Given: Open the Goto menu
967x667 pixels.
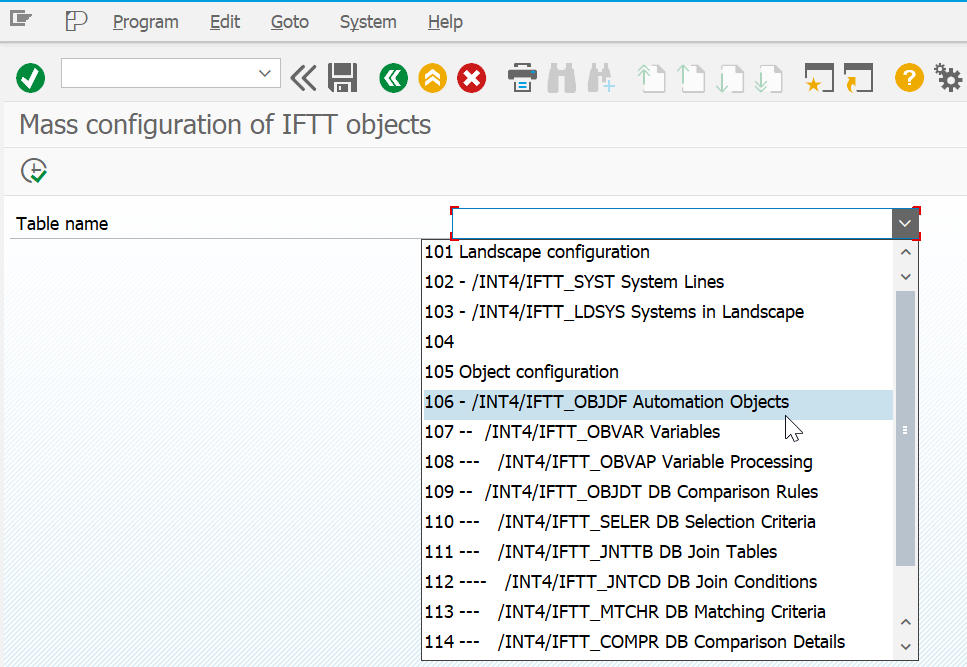Looking at the screenshot, I should coord(289,21).
